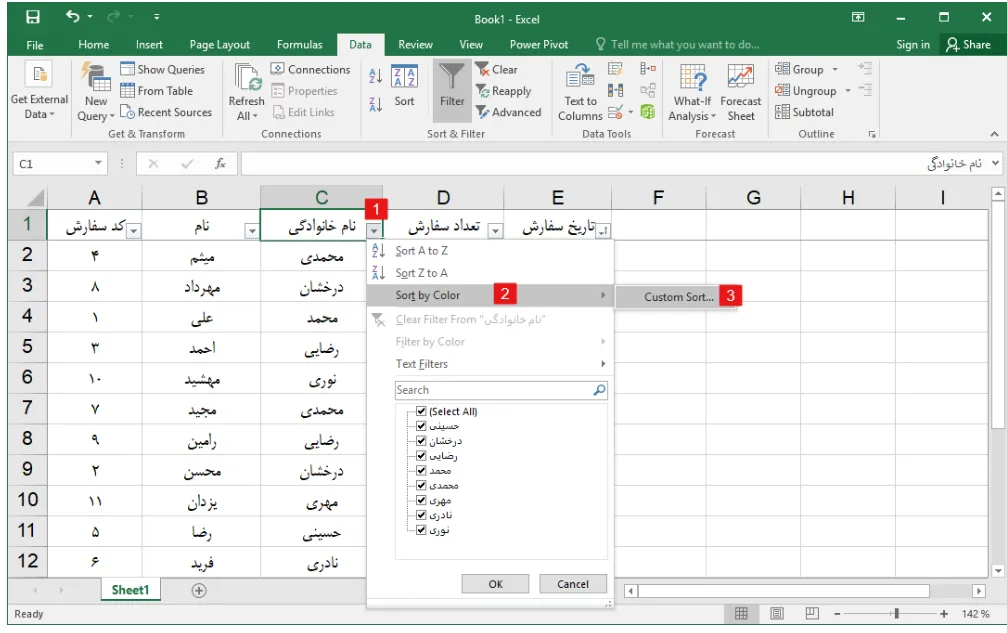Switch to the Formulas ribbon tab
Screen dimensions: 1007x633
coord(299,45)
